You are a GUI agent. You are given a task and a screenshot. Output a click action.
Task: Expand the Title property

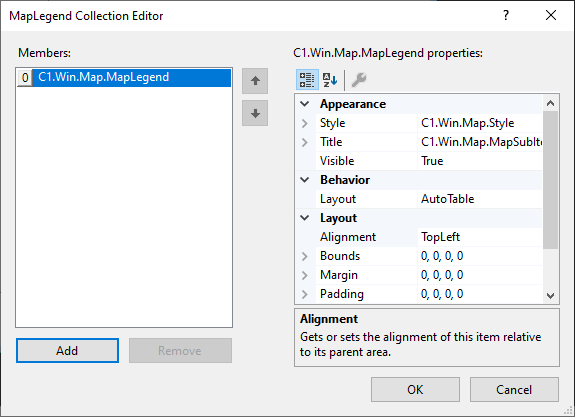[x=305, y=142]
